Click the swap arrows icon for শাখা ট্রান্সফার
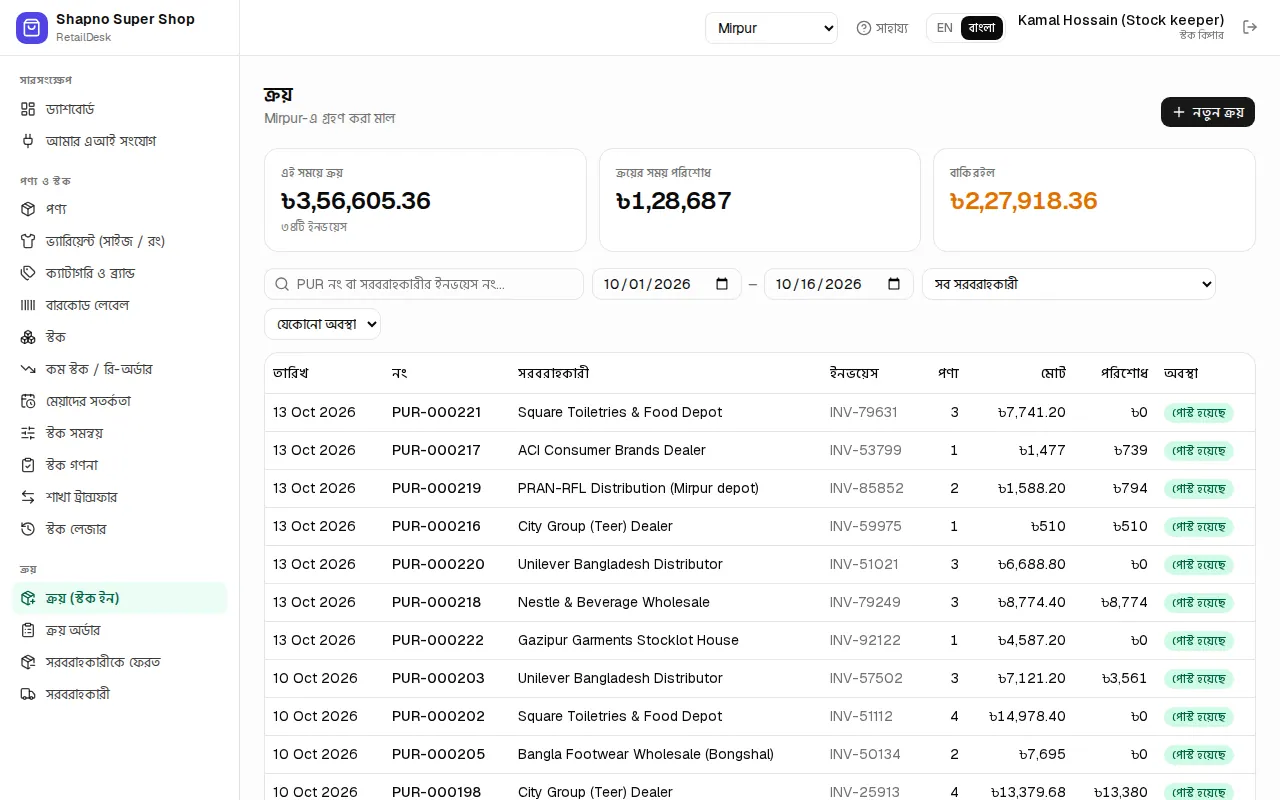 click(28, 497)
